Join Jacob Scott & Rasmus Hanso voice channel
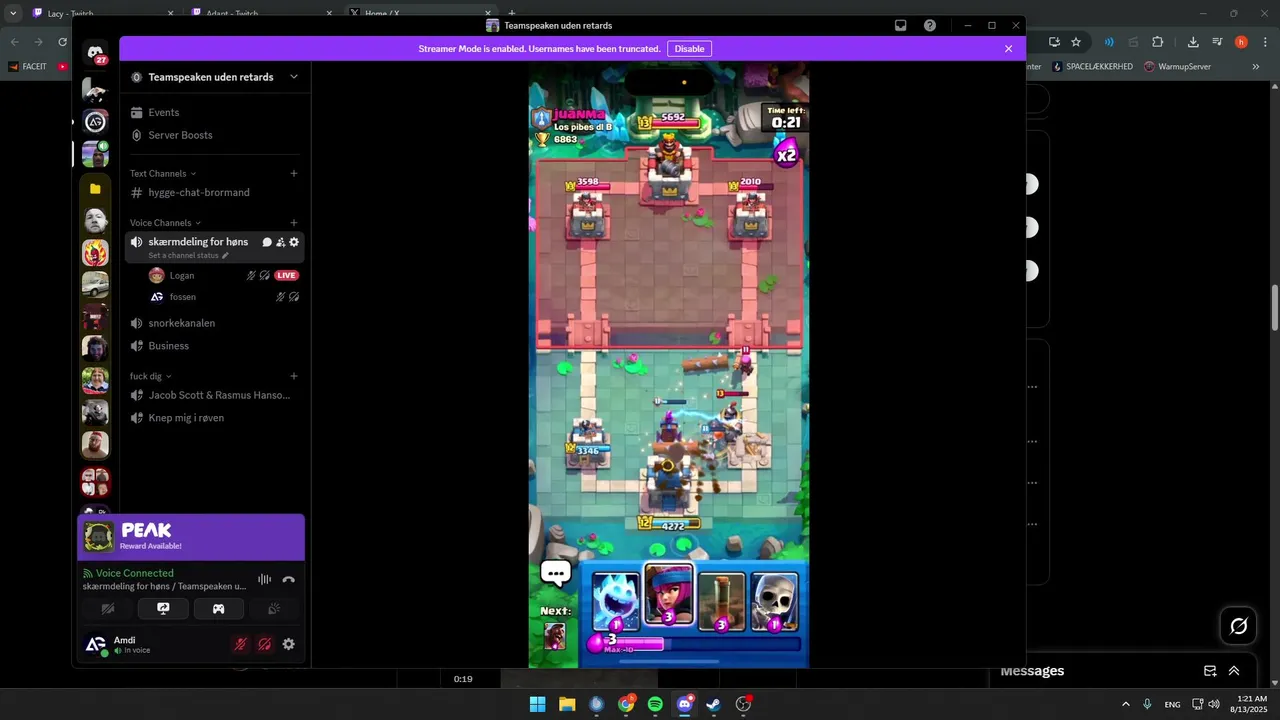1280x720 pixels. [219, 395]
